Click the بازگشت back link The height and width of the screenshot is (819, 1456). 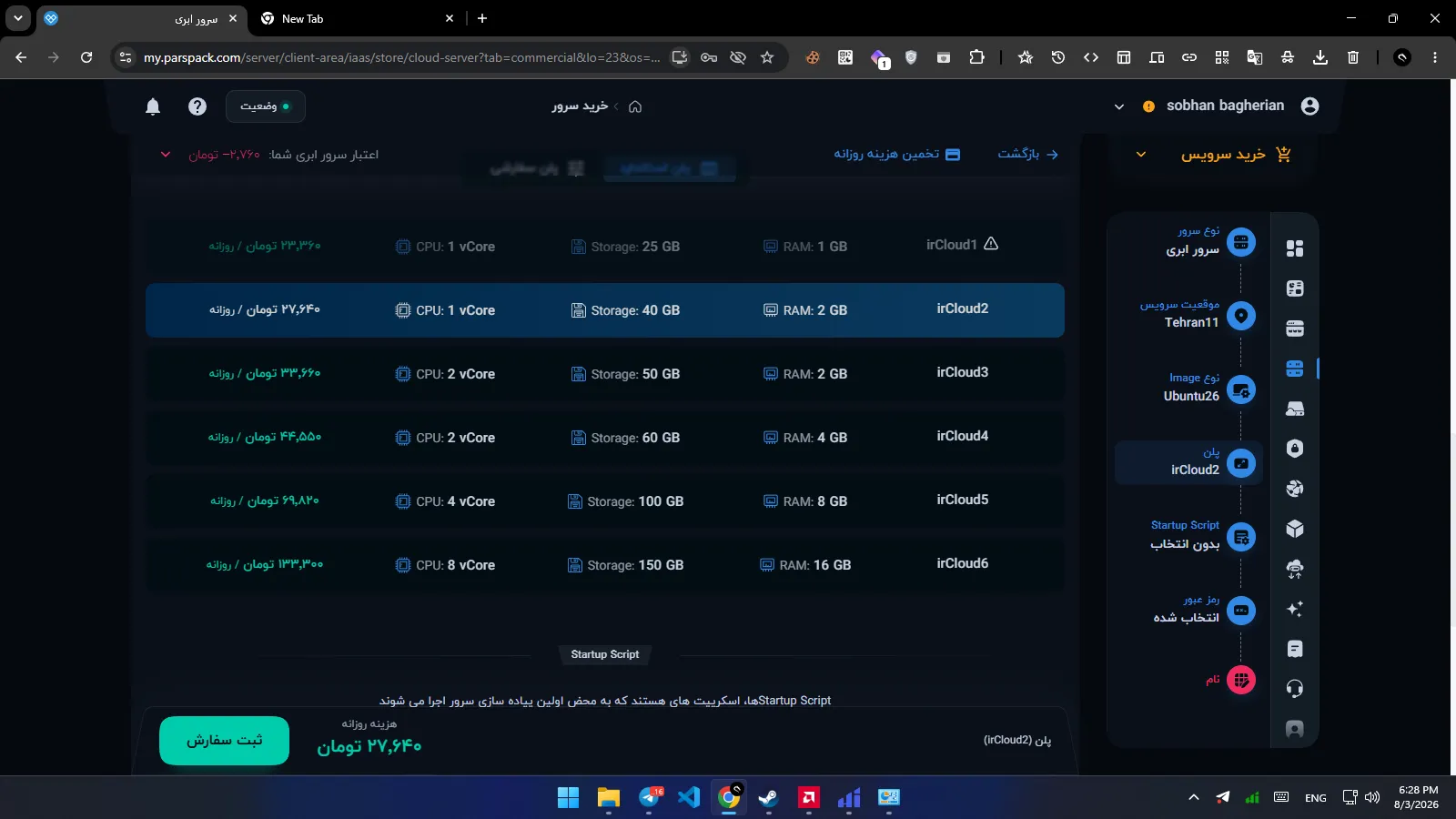1028,155
